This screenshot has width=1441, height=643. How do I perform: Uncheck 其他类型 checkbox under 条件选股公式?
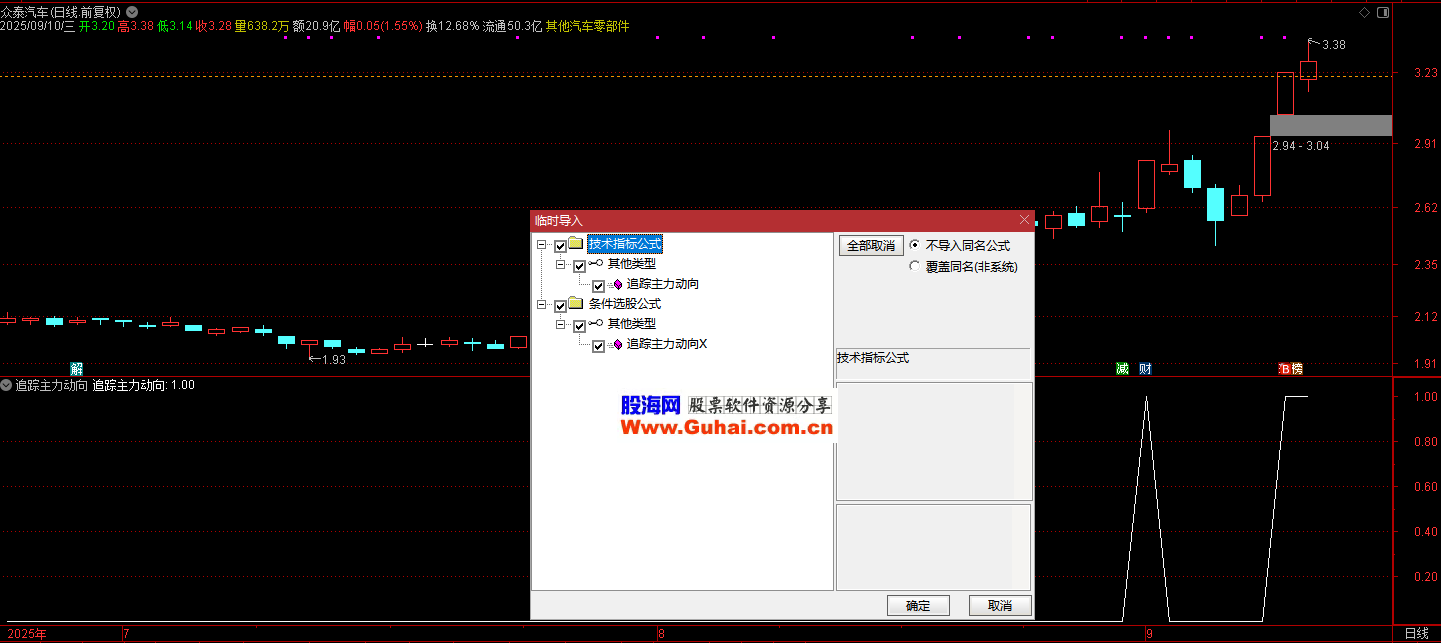click(x=579, y=326)
